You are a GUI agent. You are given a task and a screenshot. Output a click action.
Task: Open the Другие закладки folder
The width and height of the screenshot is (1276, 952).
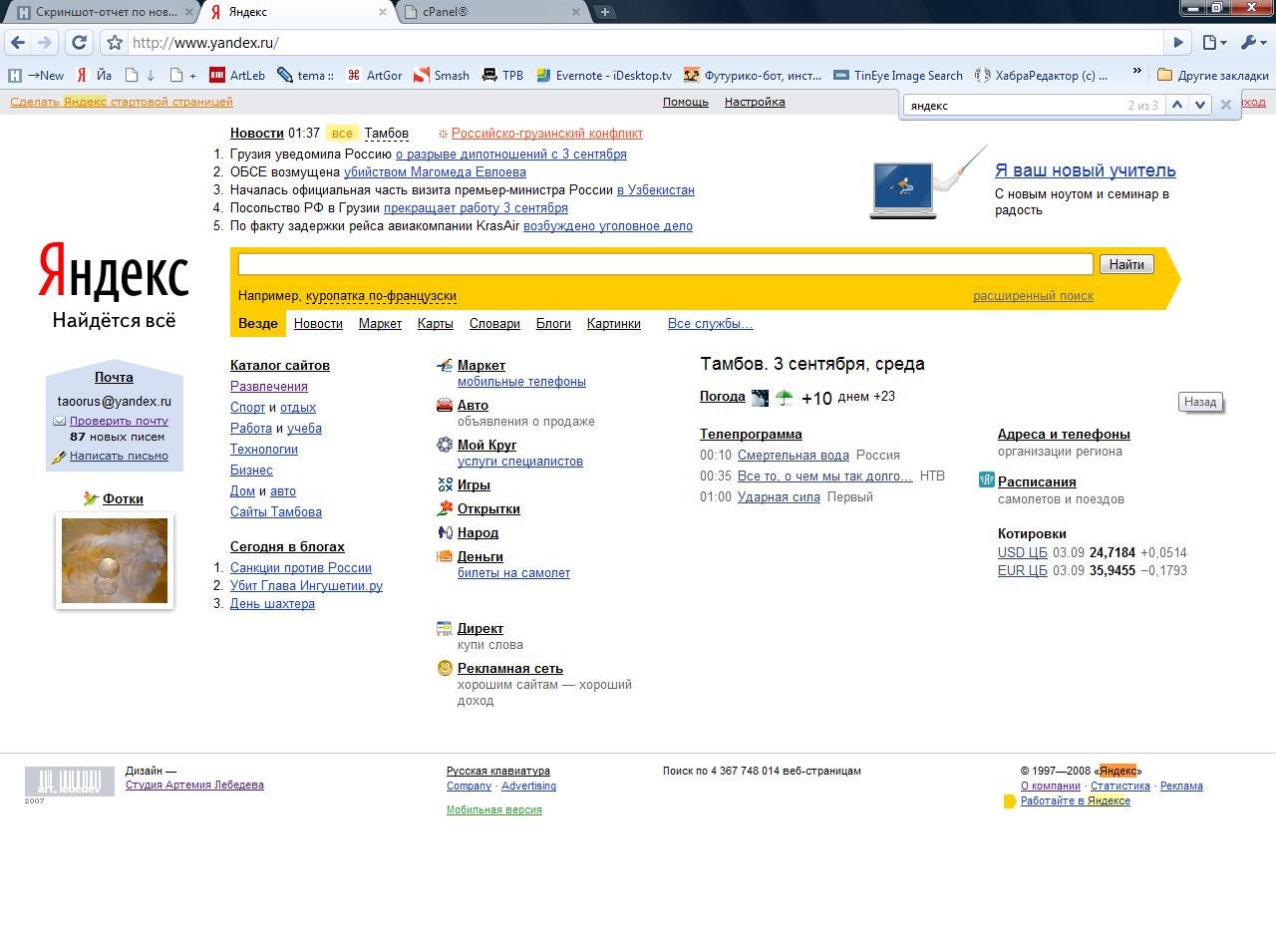tap(1212, 75)
